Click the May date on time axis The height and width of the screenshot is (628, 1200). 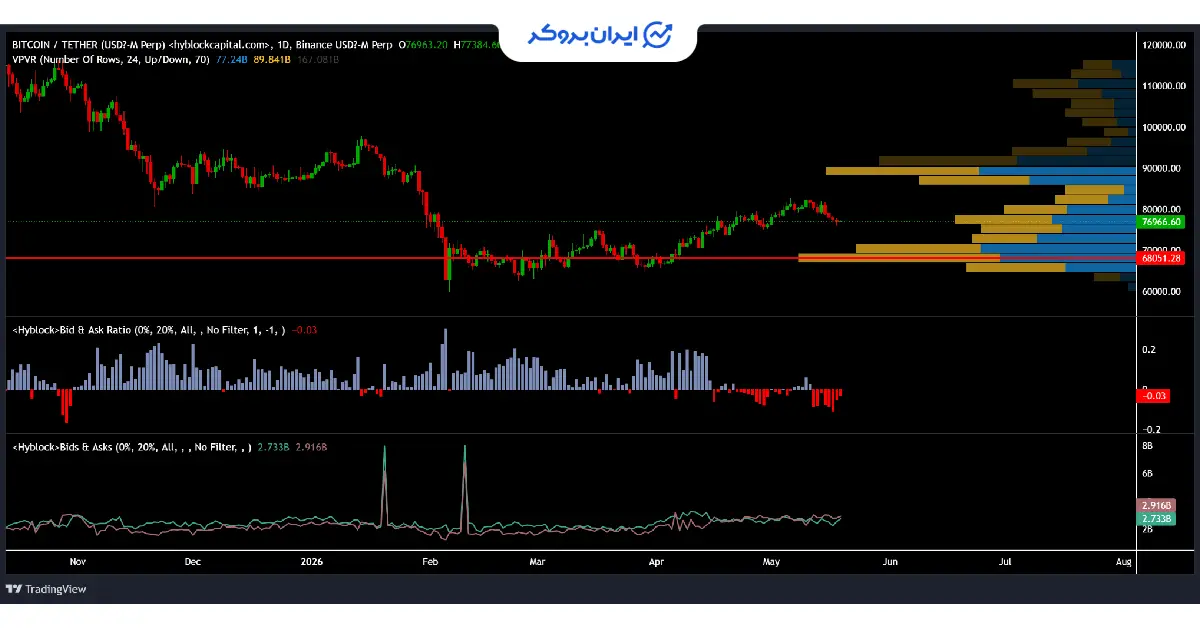click(771, 562)
